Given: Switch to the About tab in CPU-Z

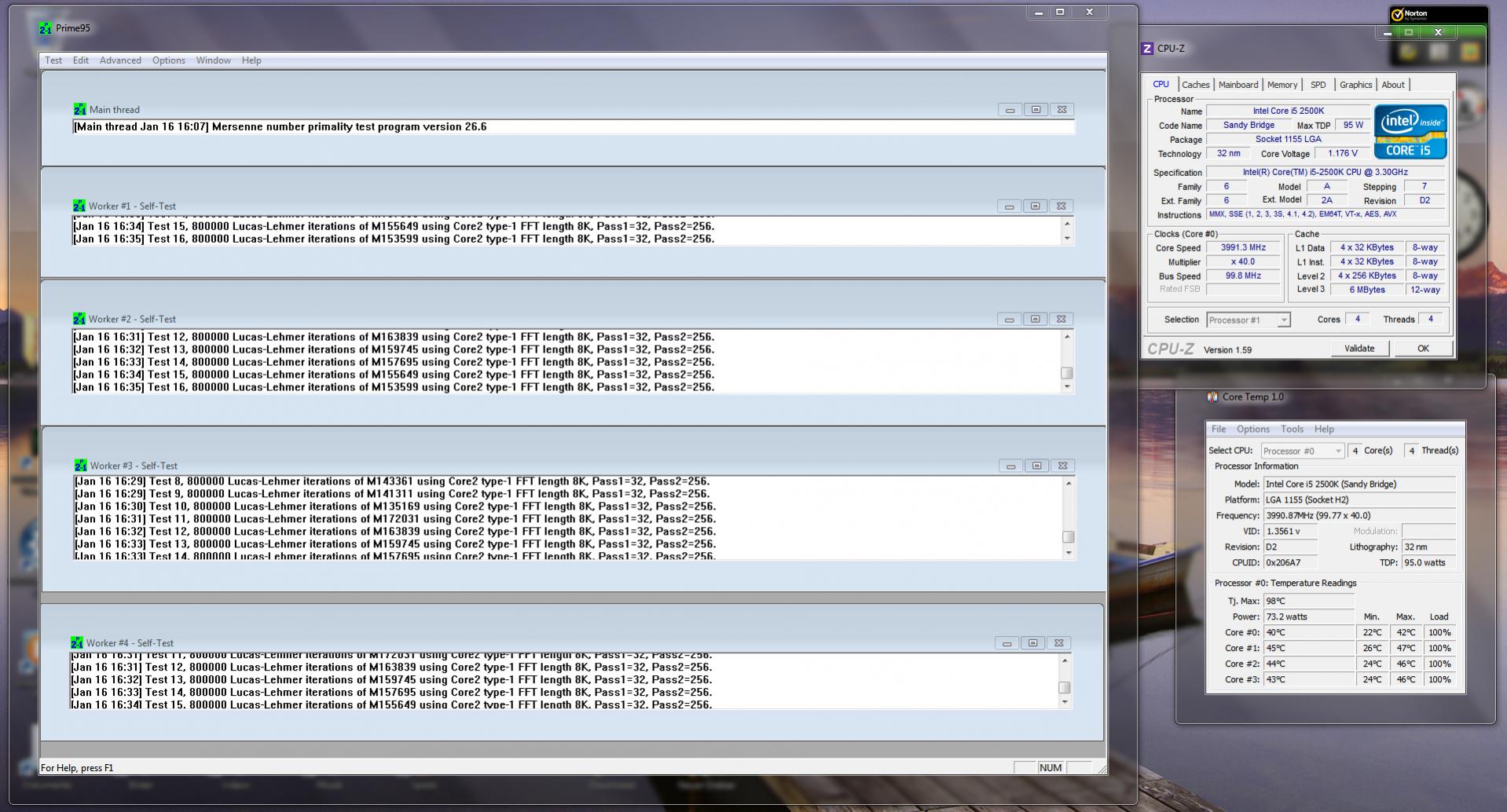Looking at the screenshot, I should tap(1393, 85).
